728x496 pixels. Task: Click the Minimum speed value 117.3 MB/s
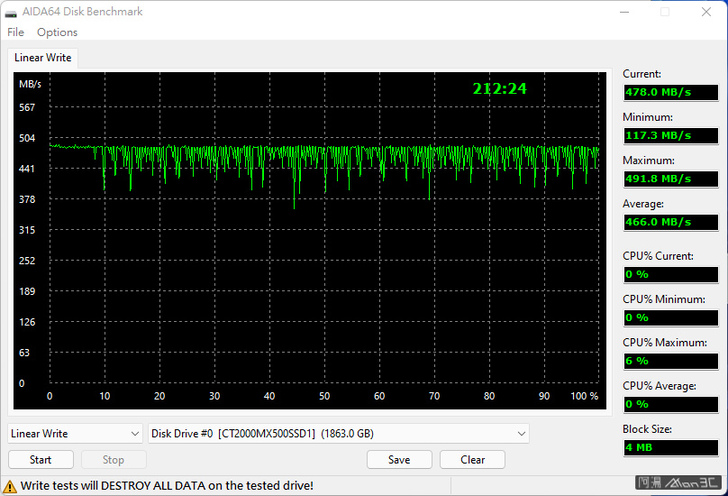tap(671, 136)
